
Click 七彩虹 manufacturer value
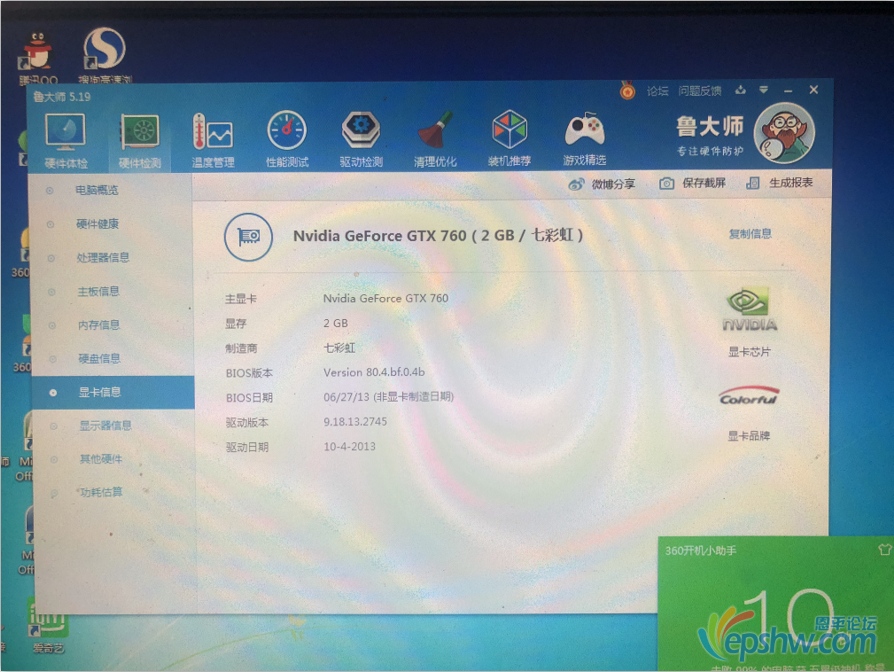coord(339,348)
